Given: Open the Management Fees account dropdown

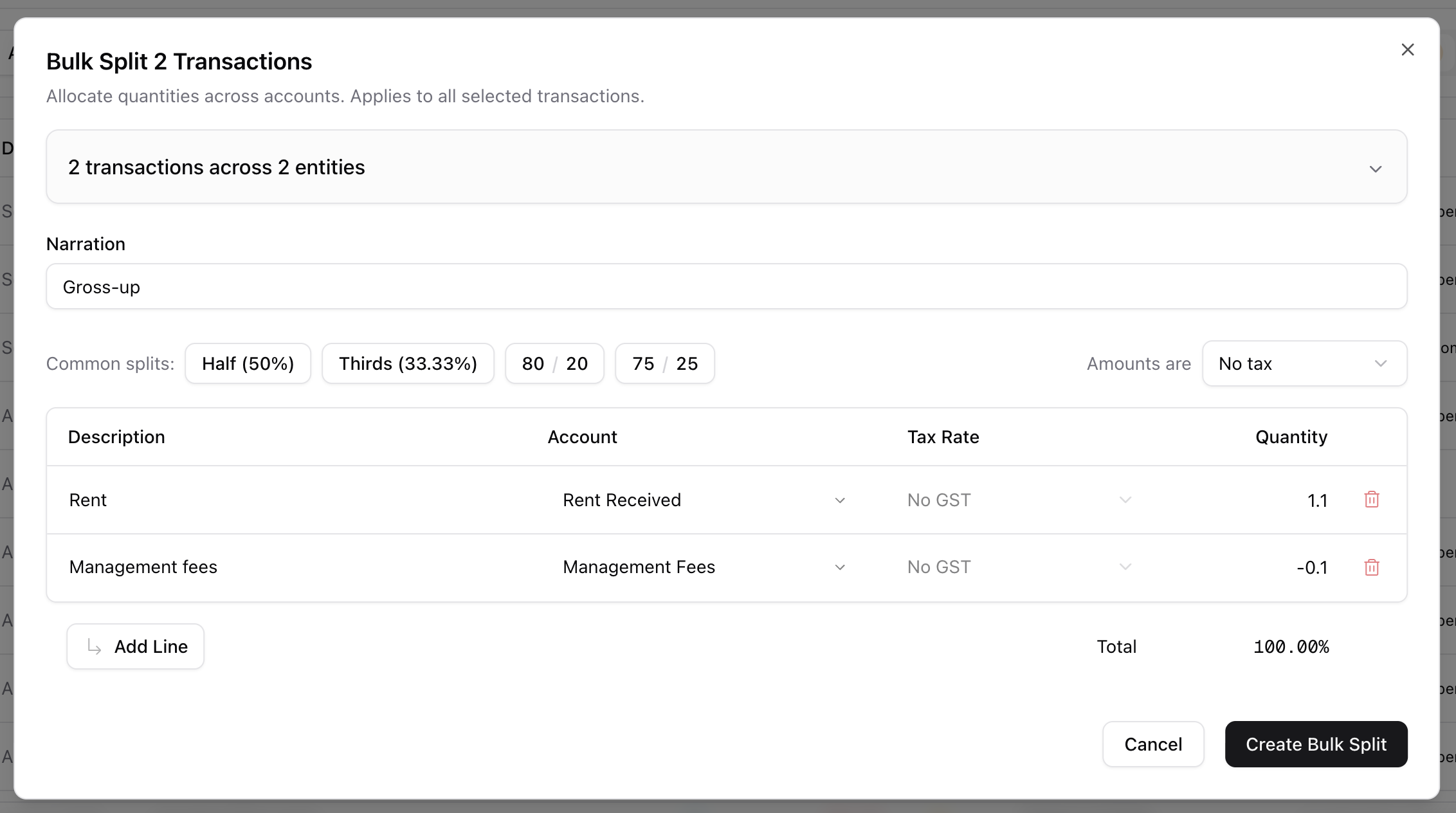Looking at the screenshot, I should pos(704,567).
